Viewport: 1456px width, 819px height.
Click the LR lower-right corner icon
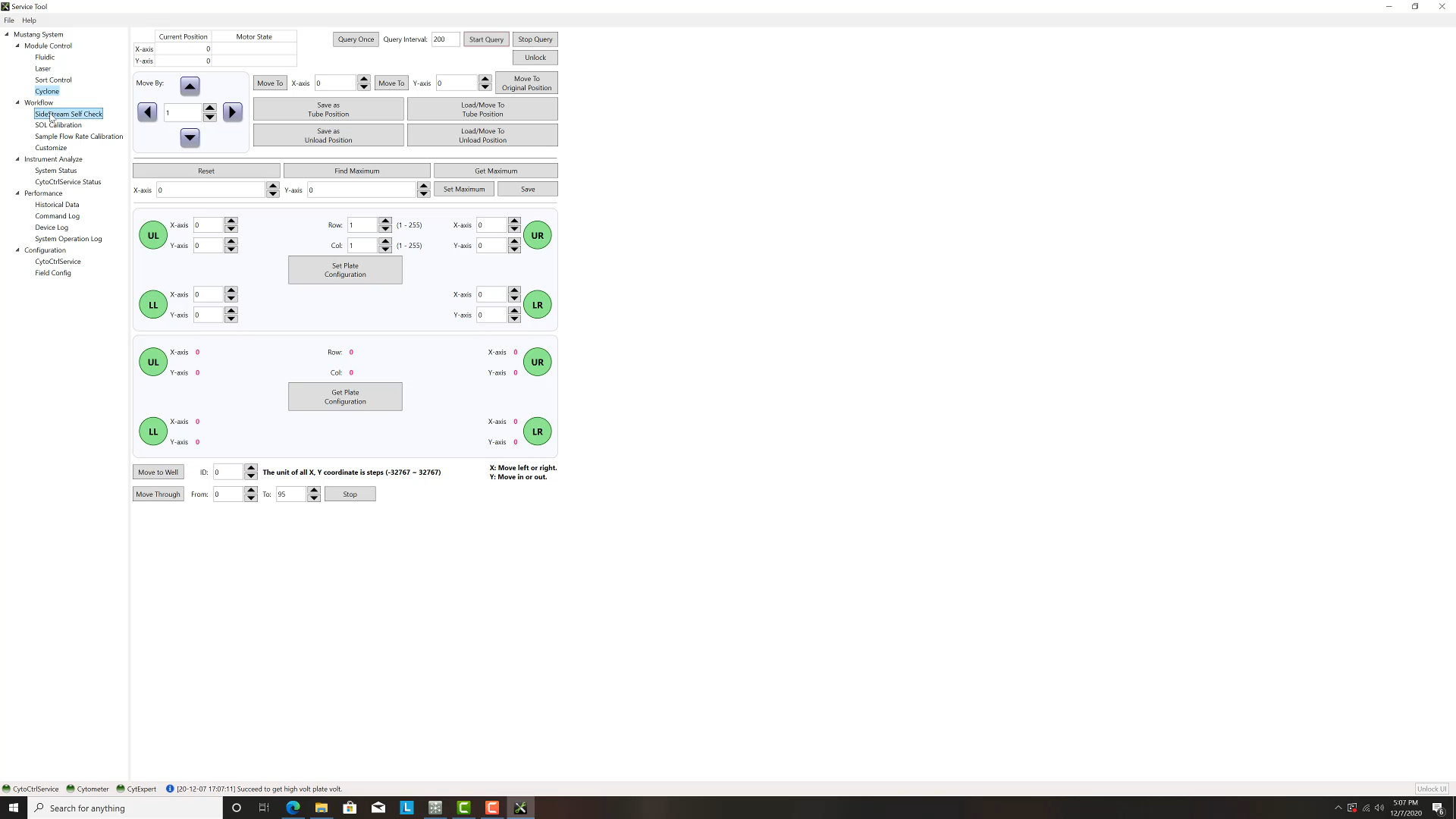[538, 431]
